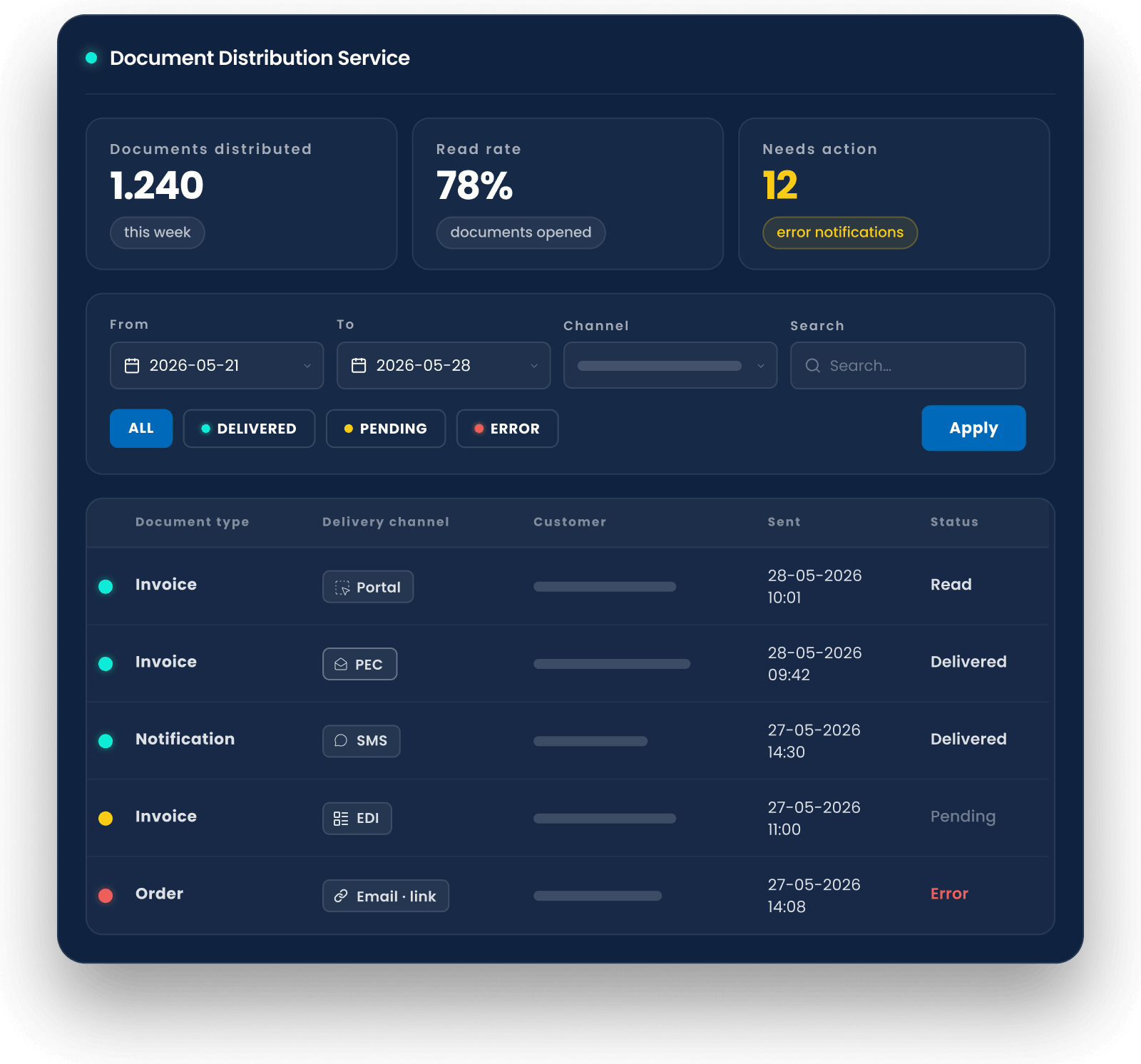
Task: Click the calendar icon in To field
Action: point(359,366)
